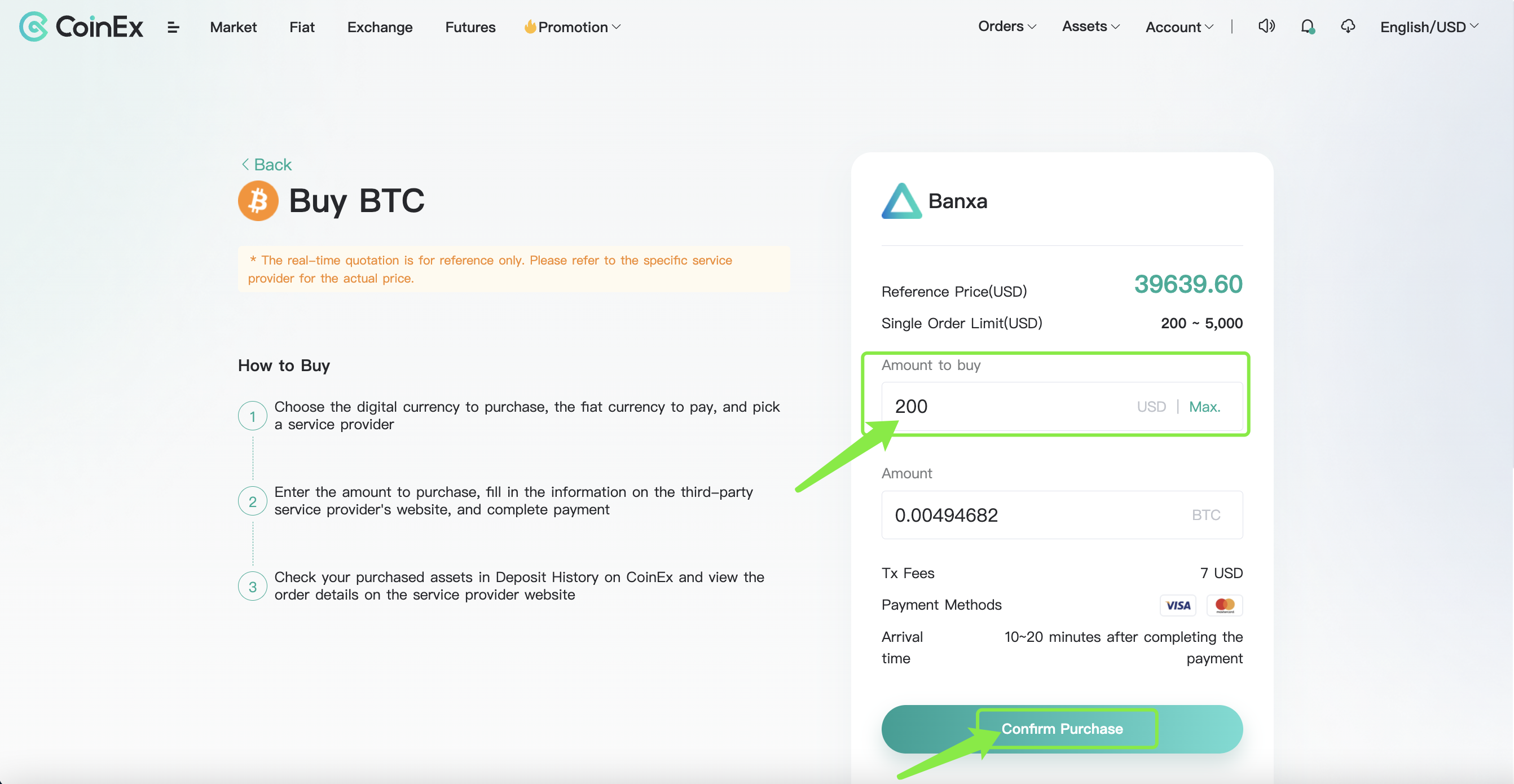The width and height of the screenshot is (1514, 784).
Task: Click the CoinEx logo
Action: pos(81,27)
